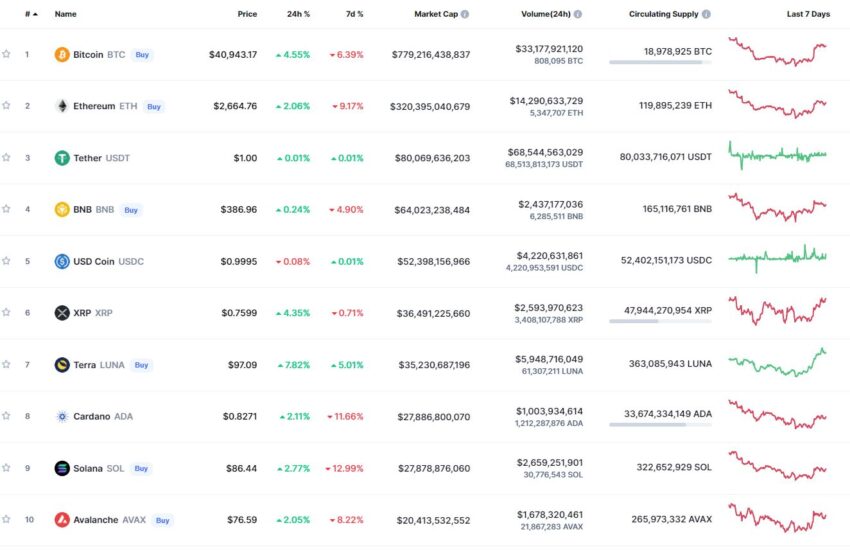Click the Terra LUNA logo icon
The image size is (850, 550).
[x=62, y=365]
